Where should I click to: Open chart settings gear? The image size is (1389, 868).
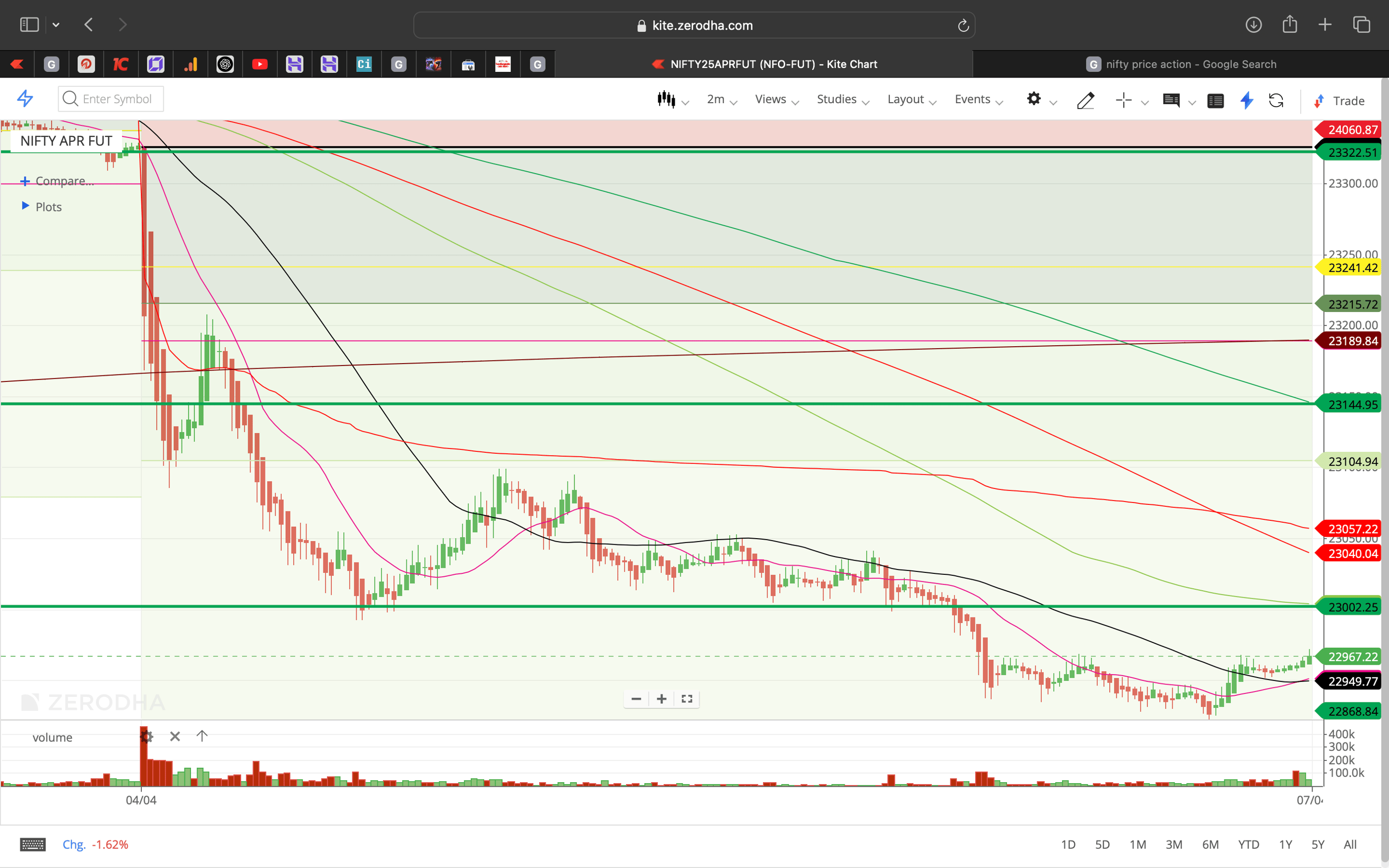click(1034, 99)
